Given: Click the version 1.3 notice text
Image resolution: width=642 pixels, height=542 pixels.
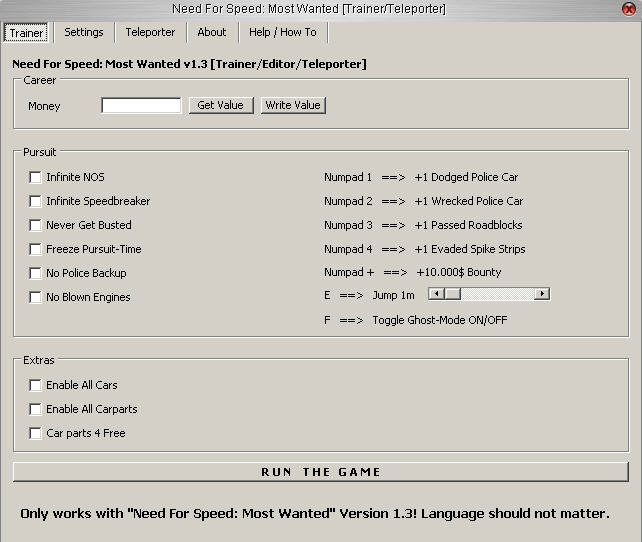Looking at the screenshot, I should coord(315,514).
